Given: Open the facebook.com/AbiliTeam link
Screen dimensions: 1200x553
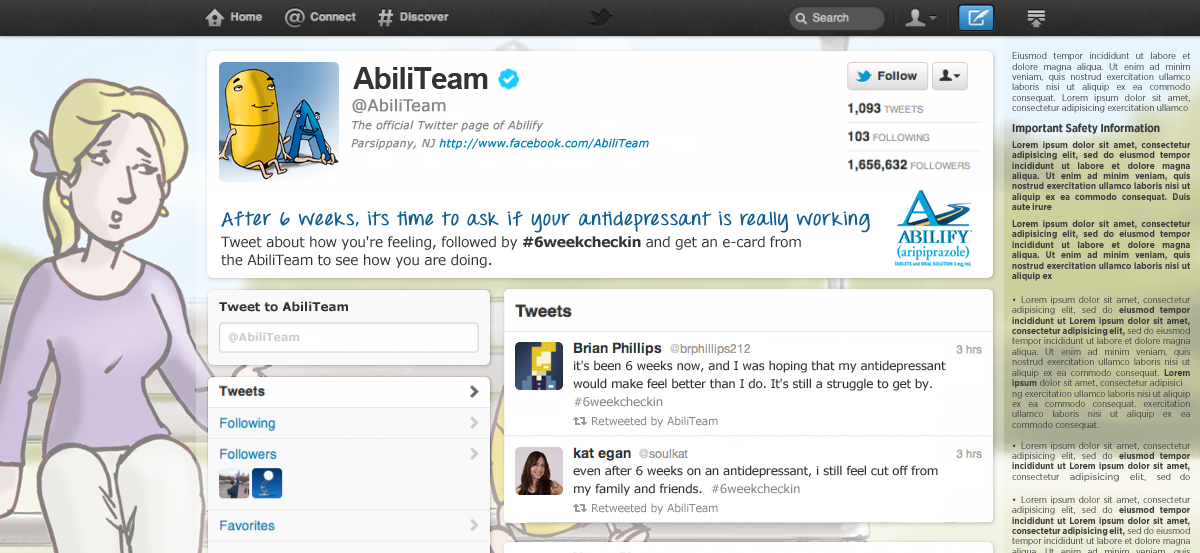Looking at the screenshot, I should [544, 143].
